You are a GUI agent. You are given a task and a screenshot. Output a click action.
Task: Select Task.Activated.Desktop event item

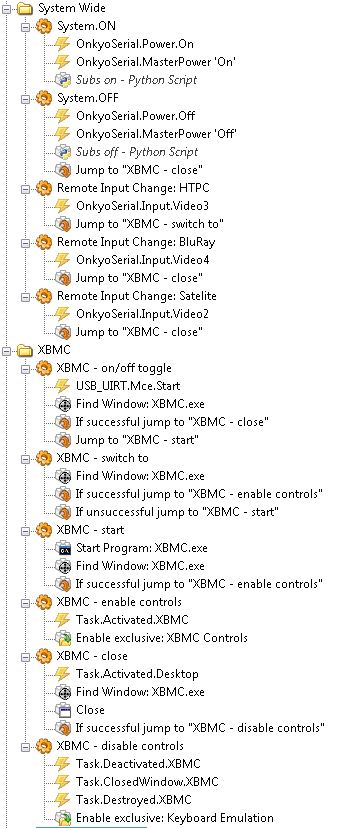click(137, 674)
